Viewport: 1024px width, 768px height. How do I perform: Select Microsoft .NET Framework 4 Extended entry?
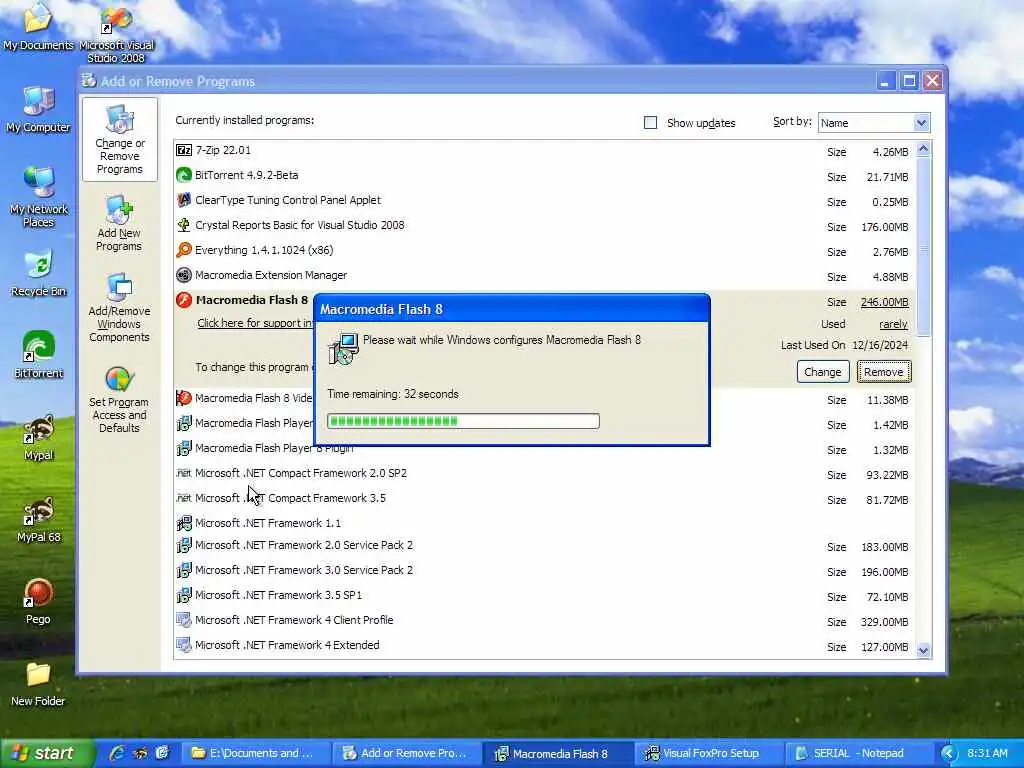[x=543, y=646]
